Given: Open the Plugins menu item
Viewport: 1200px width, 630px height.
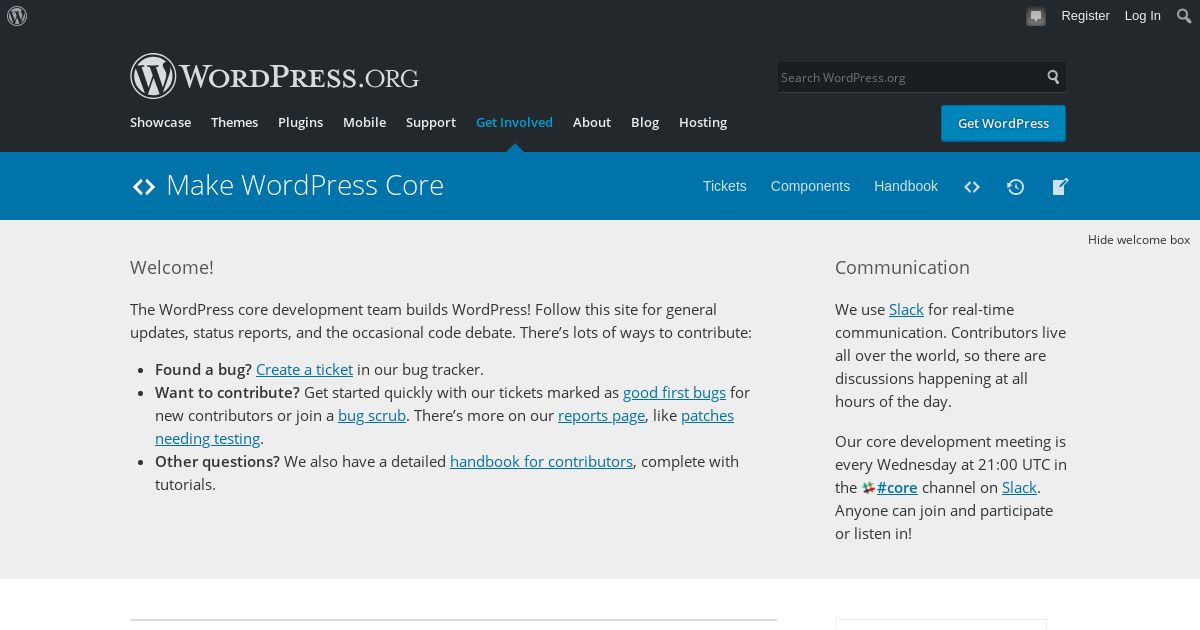Looking at the screenshot, I should click(x=300, y=122).
